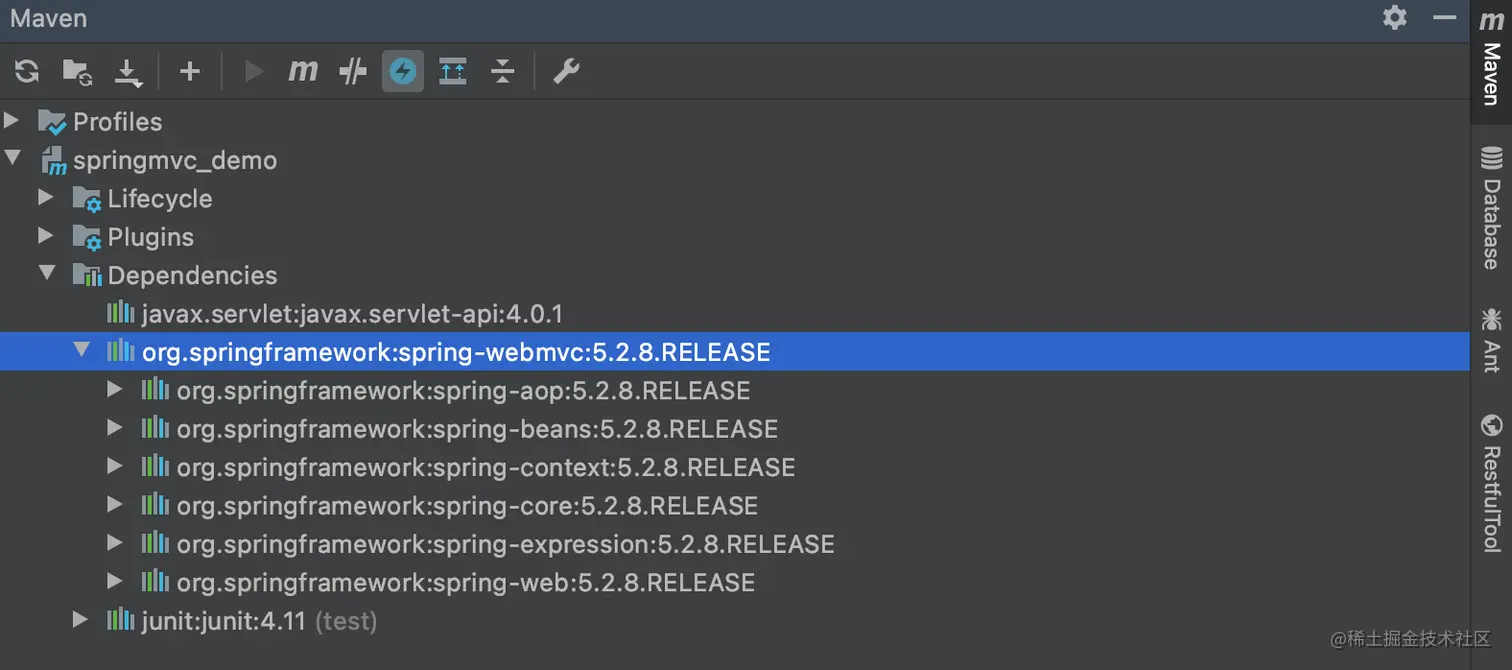Viewport: 1512px width, 670px height.
Task: Click spring-expression library icon
Action: [155, 543]
